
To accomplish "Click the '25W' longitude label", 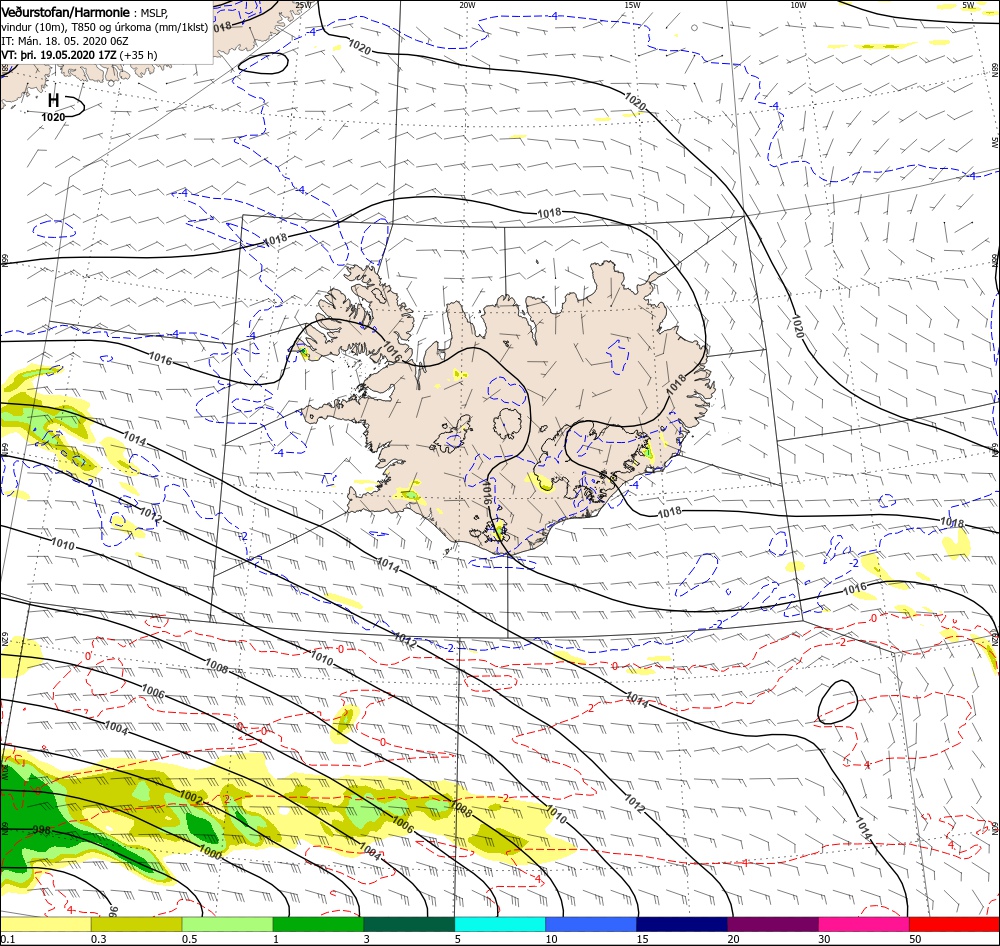I will pos(304,5).
